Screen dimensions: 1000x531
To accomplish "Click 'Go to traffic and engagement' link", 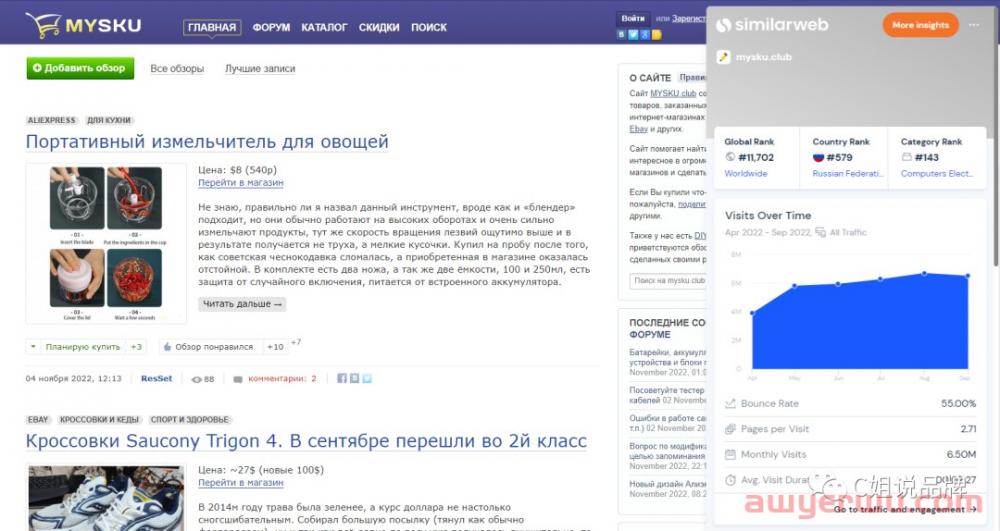I will tap(905, 509).
